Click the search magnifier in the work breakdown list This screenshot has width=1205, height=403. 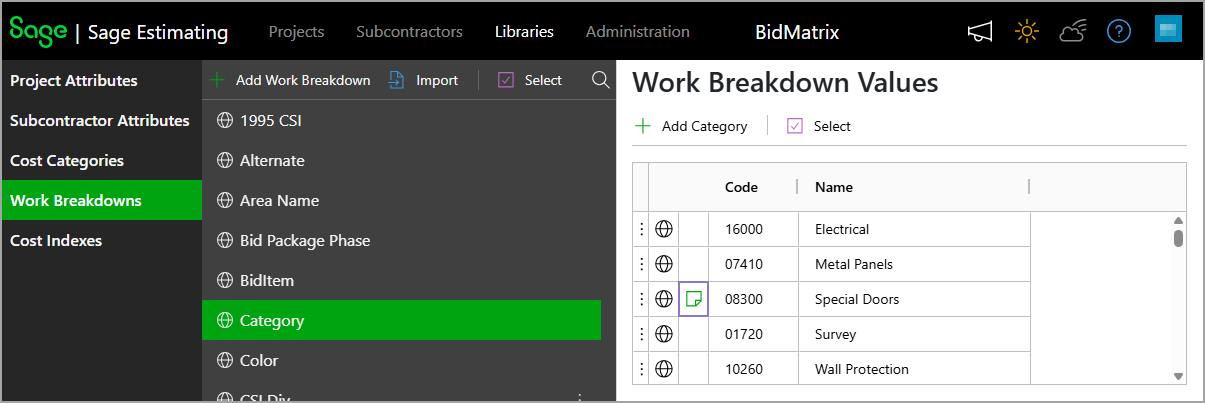(x=601, y=80)
